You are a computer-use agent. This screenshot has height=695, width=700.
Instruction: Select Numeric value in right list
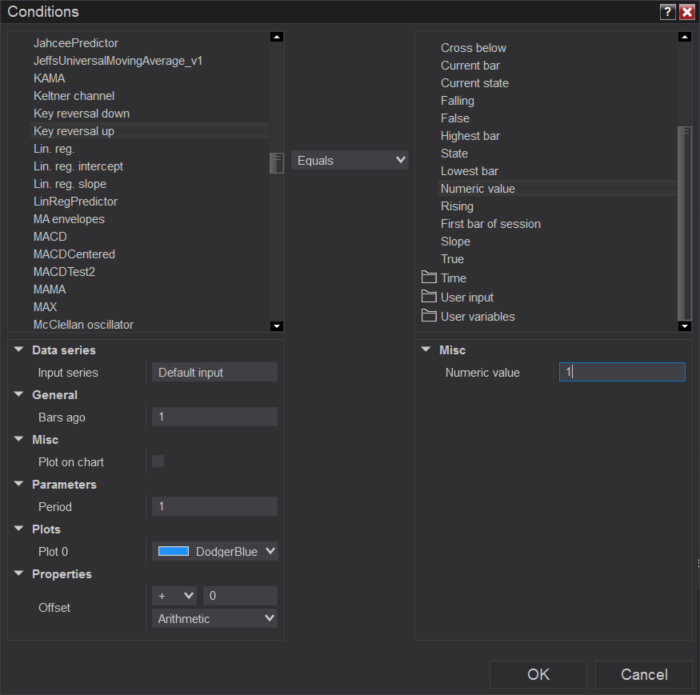coord(558,188)
